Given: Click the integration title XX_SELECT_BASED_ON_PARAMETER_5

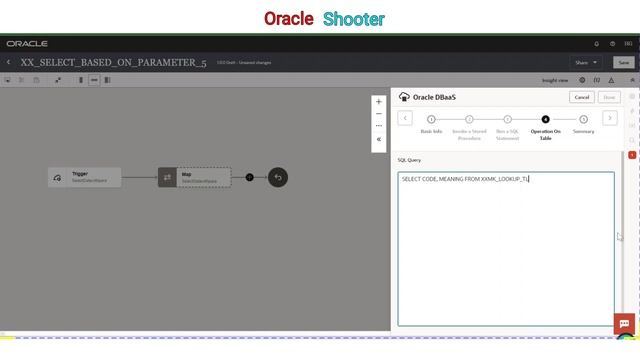Looking at the screenshot, I should 113,62.
